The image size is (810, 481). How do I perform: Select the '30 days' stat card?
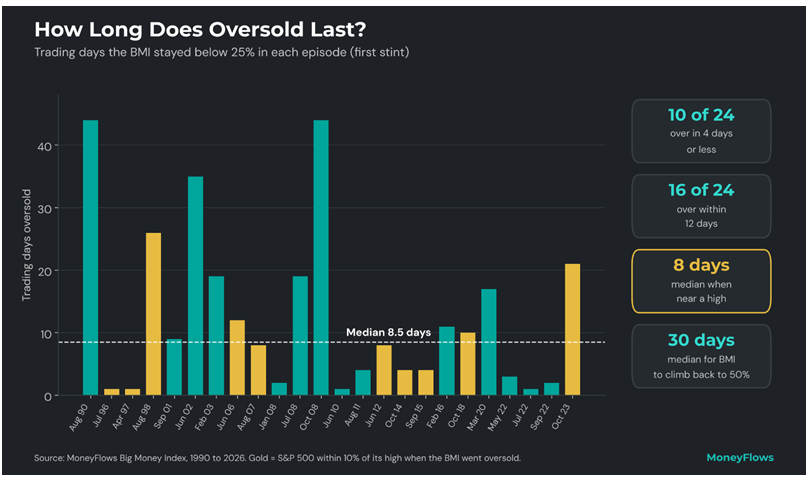click(701, 356)
